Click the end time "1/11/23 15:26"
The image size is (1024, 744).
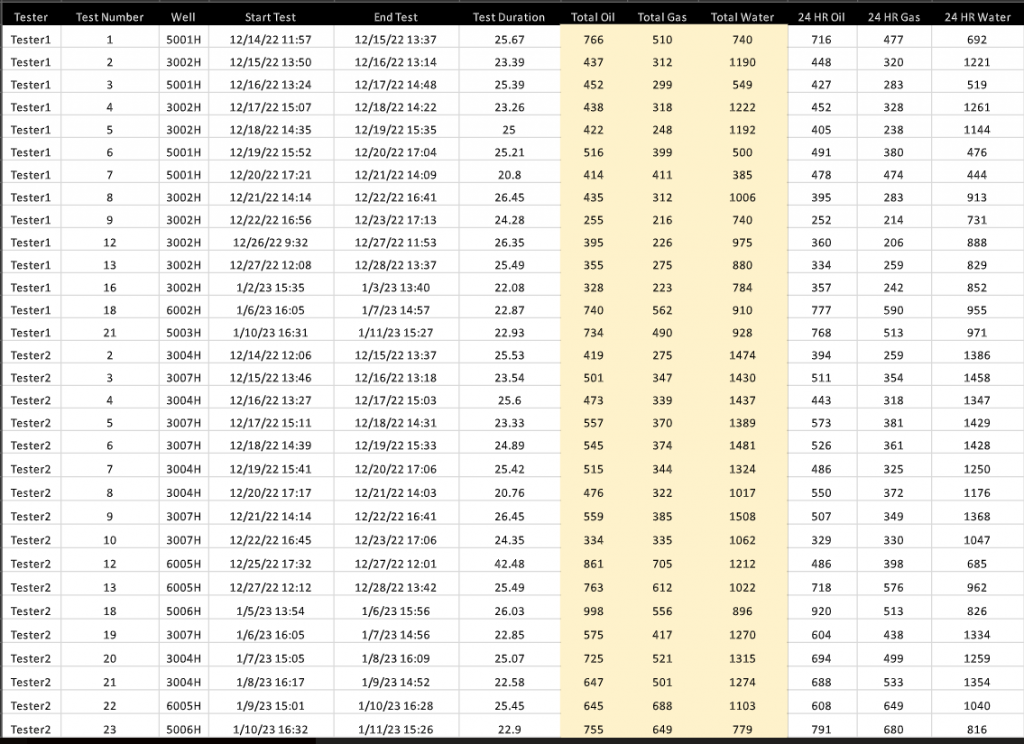point(396,730)
